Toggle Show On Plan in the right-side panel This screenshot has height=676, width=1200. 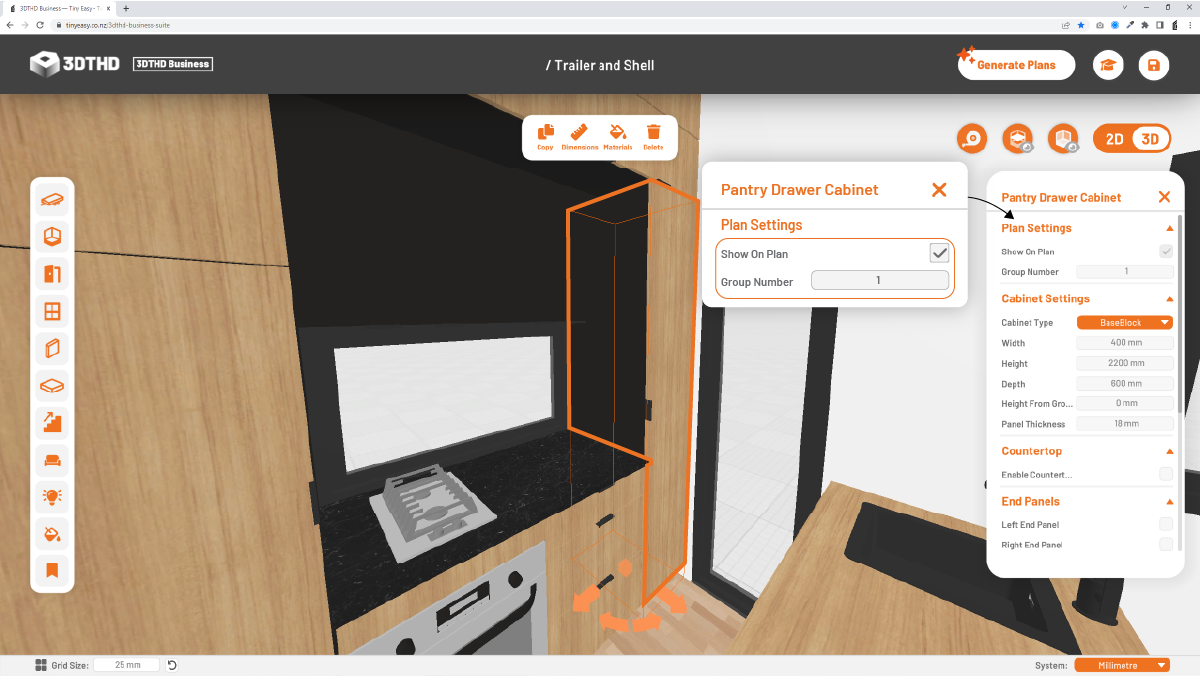[1166, 252]
